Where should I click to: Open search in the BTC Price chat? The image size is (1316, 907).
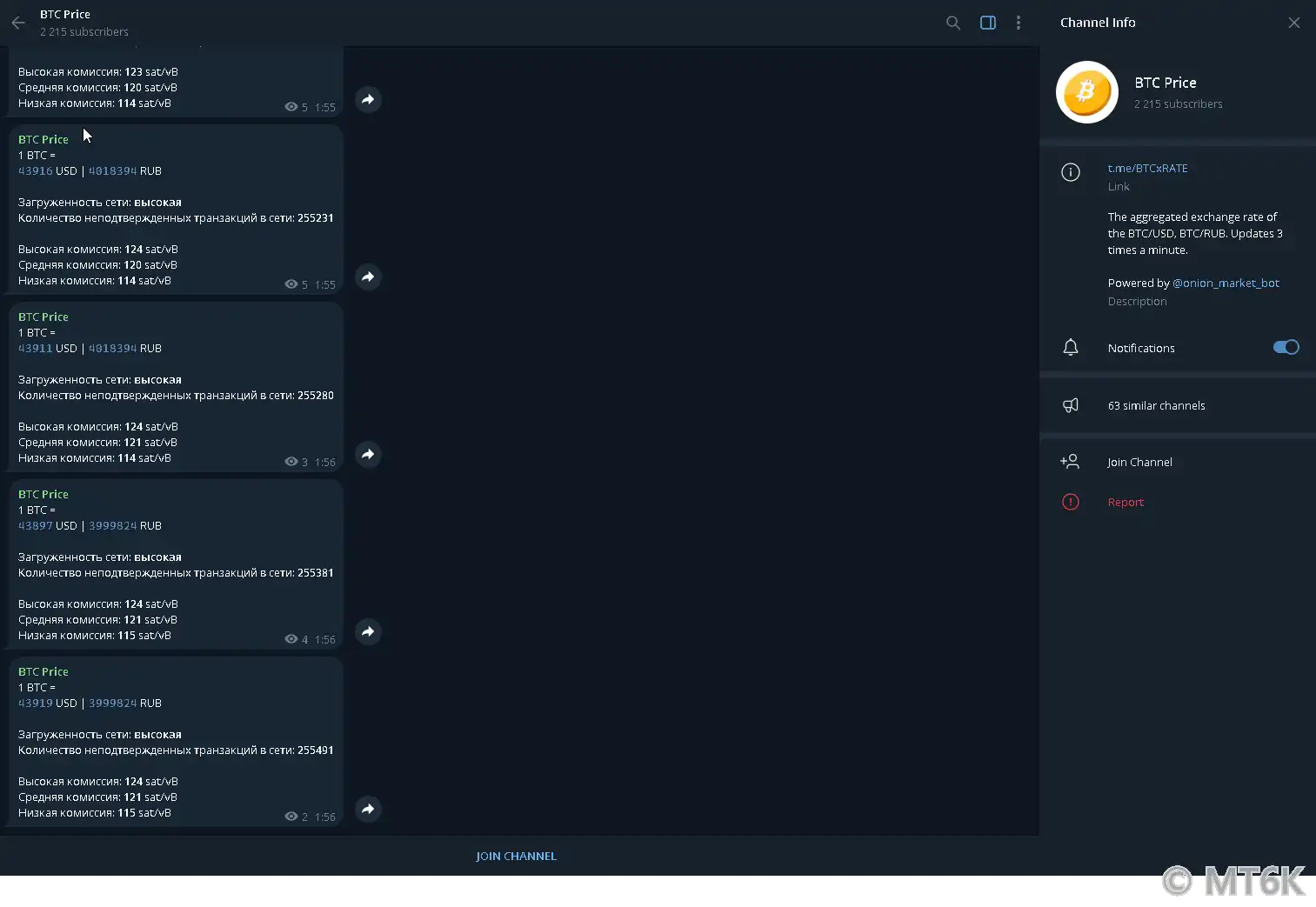point(953,23)
